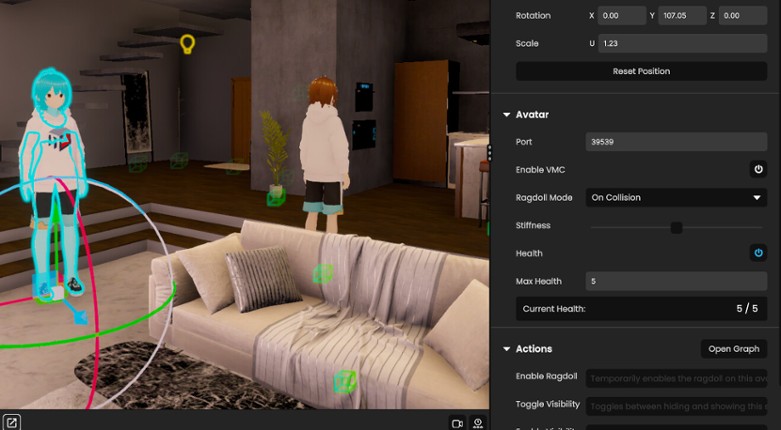Viewport: 781px width, 430px height.
Task: Click the Rotation X input field
Action: (622, 15)
